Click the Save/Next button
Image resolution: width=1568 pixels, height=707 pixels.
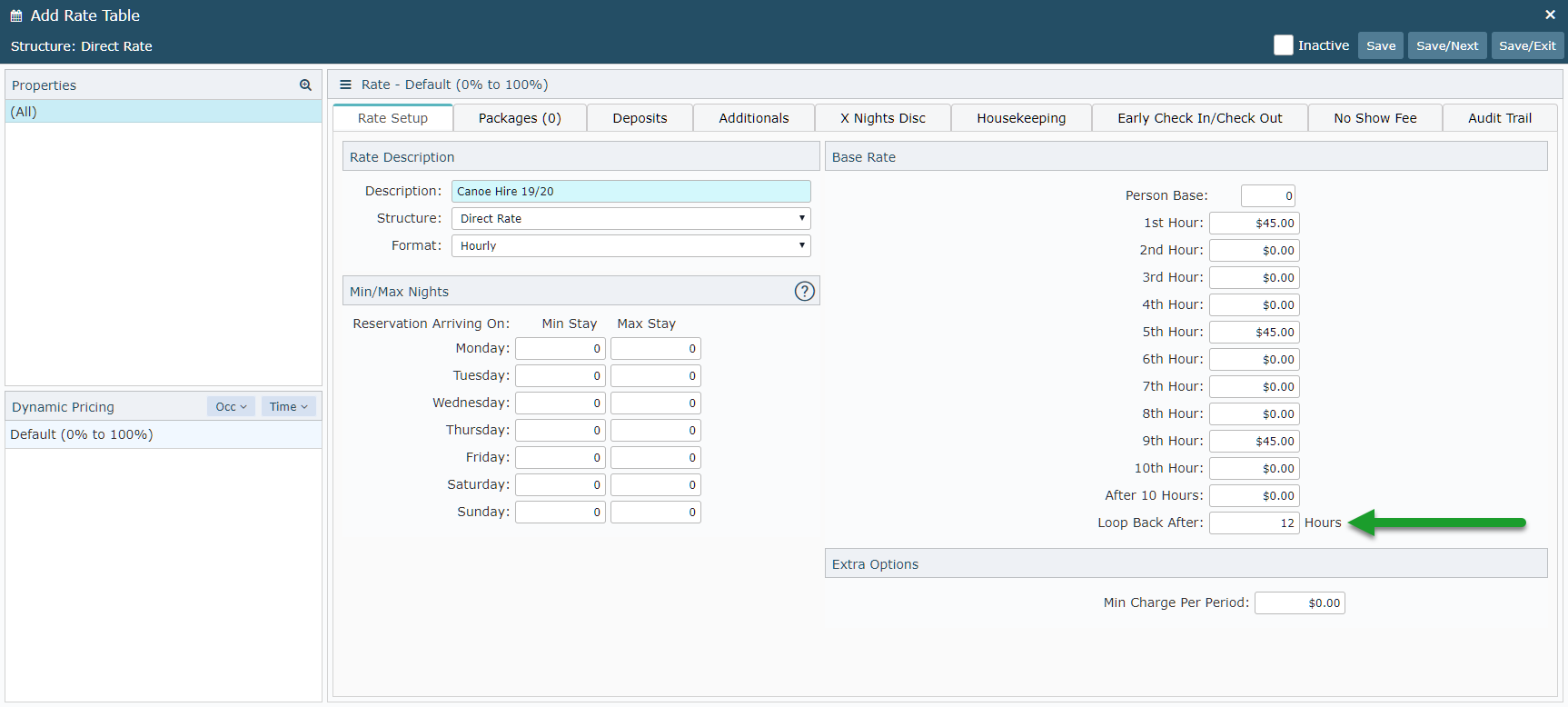coord(1447,45)
